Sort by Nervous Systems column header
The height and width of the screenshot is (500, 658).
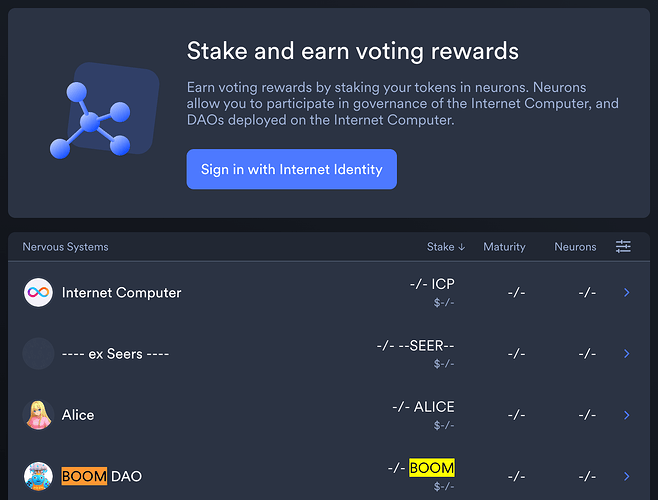point(65,247)
